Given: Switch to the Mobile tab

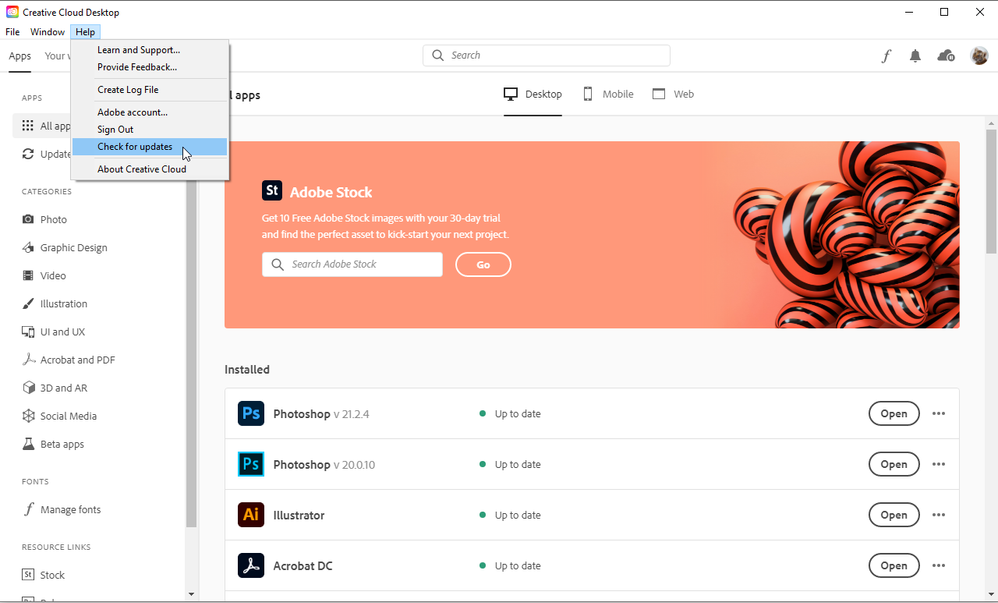Looking at the screenshot, I should pos(608,93).
